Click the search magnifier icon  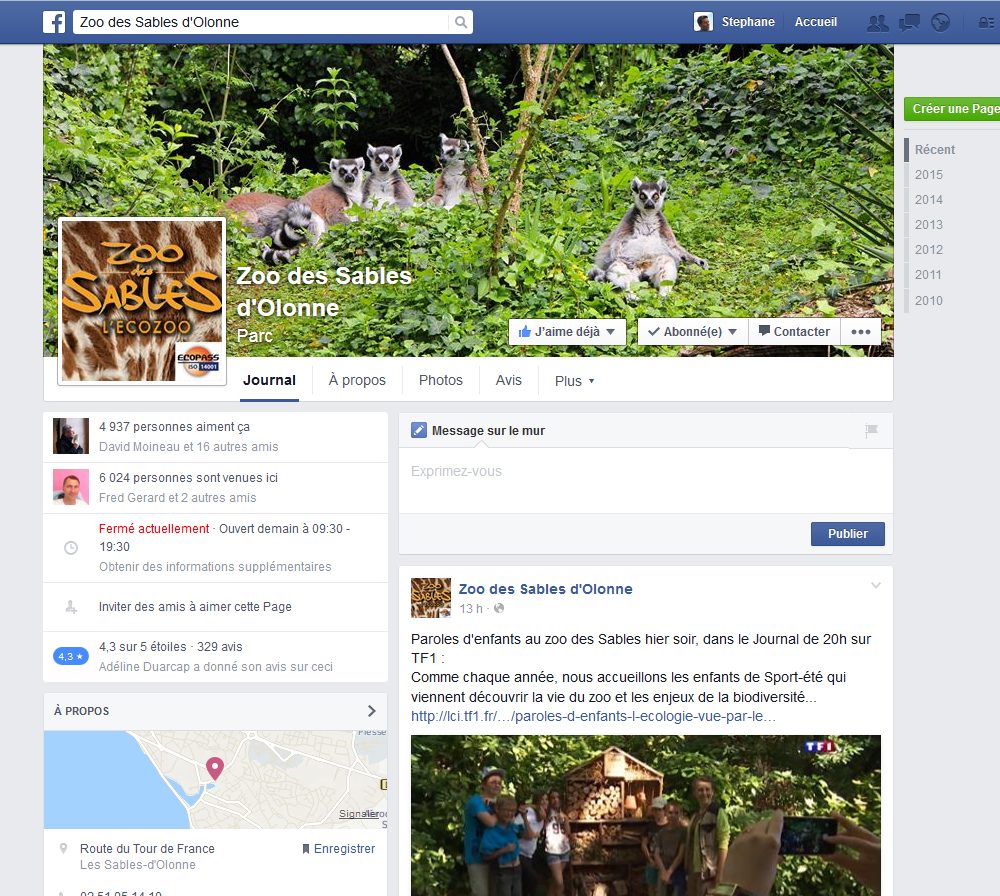[460, 22]
